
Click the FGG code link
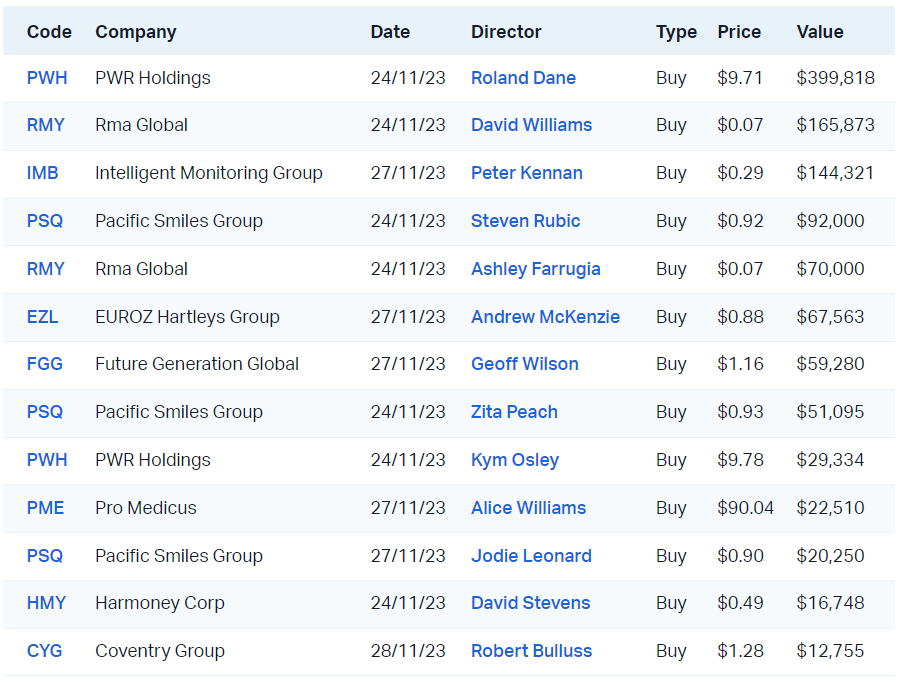(44, 364)
